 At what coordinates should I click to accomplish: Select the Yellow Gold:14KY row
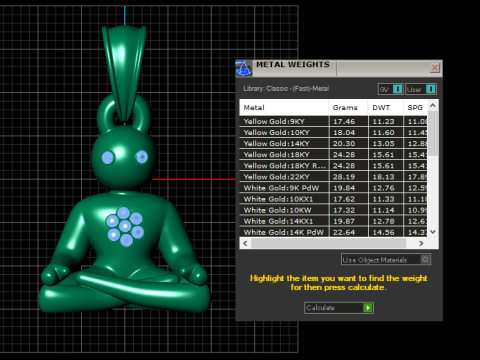point(333,143)
